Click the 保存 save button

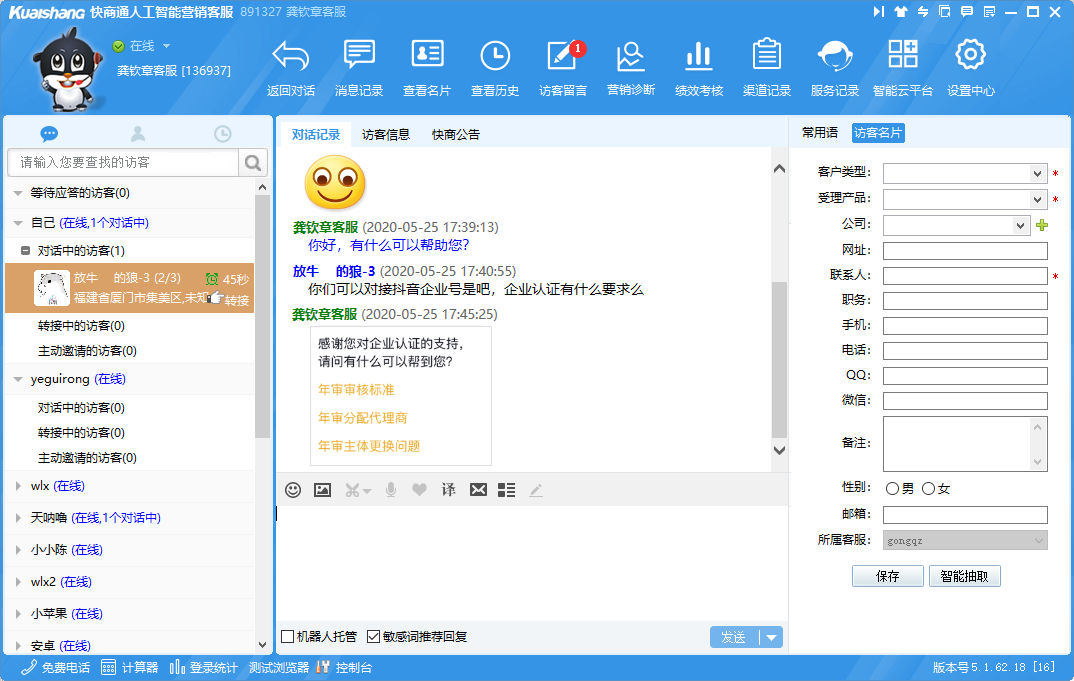coord(887,576)
